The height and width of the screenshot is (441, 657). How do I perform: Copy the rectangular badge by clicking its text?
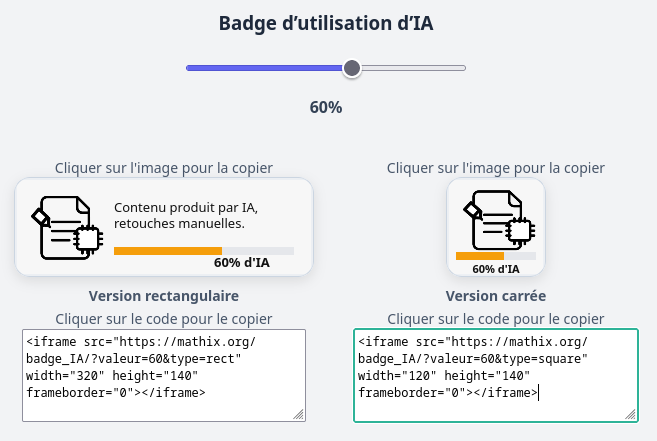tap(186, 215)
